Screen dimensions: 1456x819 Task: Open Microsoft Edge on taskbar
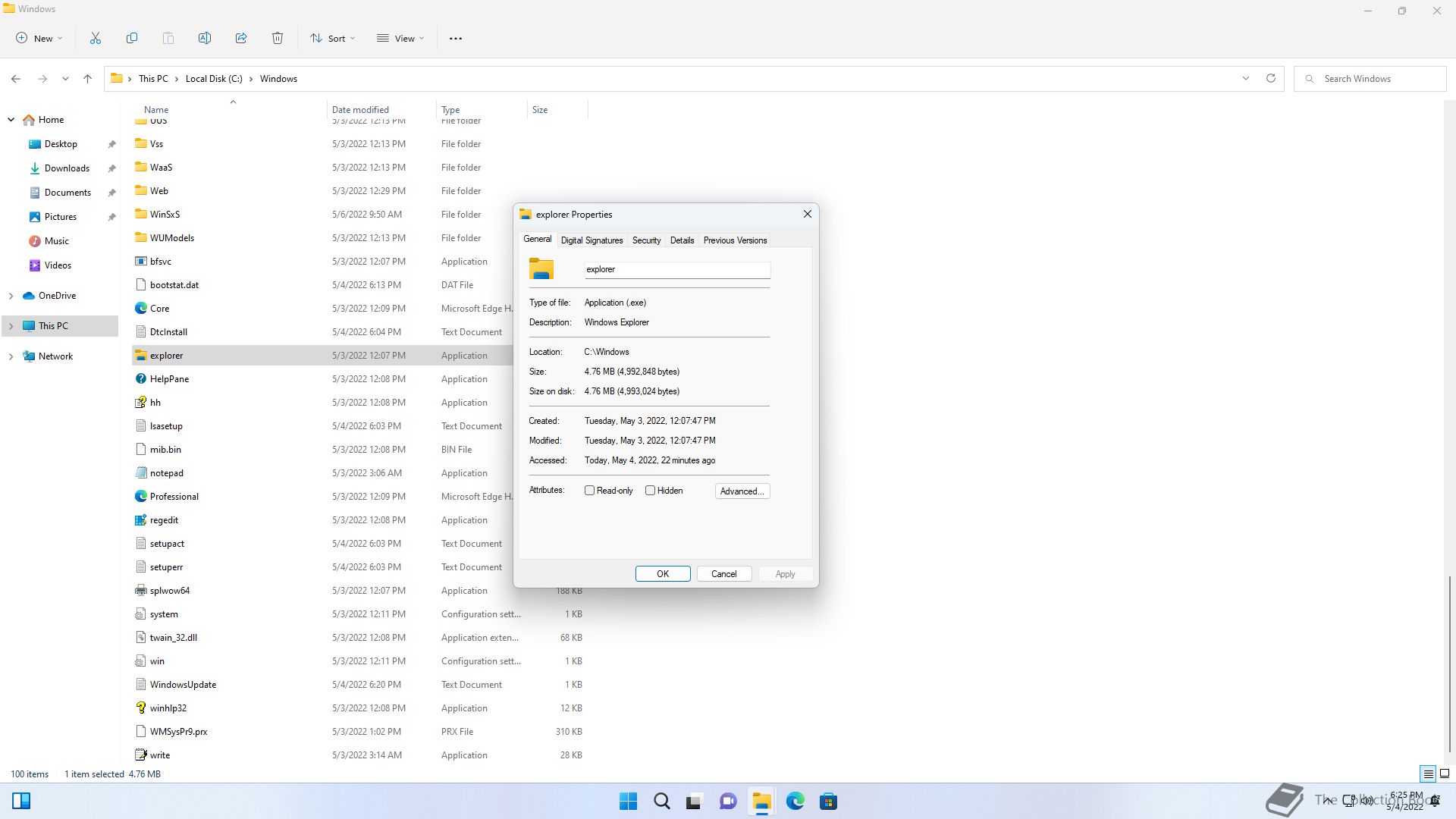click(x=795, y=802)
